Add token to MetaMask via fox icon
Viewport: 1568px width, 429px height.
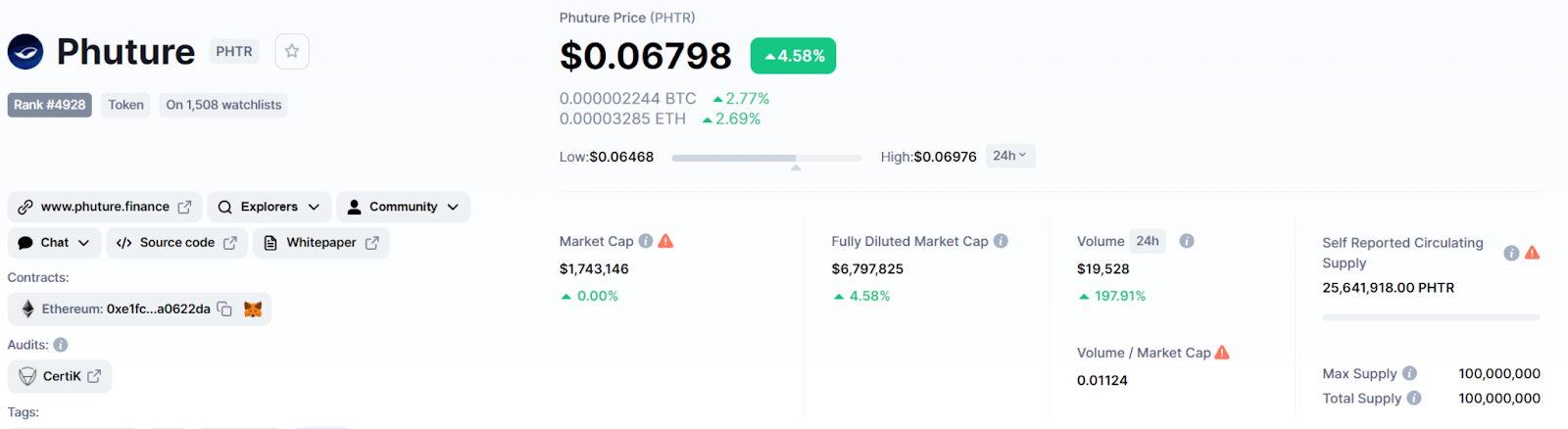(x=253, y=310)
